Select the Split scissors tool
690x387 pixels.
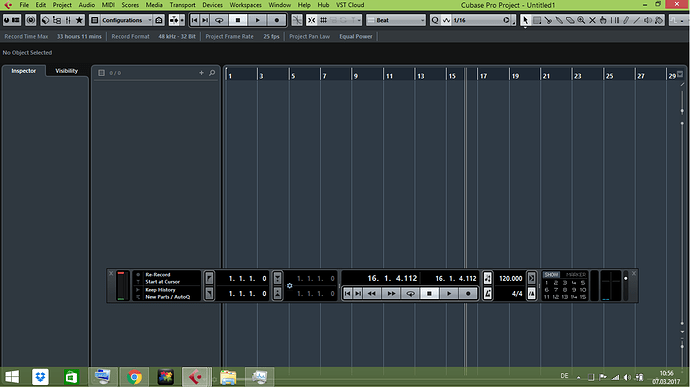coord(548,20)
